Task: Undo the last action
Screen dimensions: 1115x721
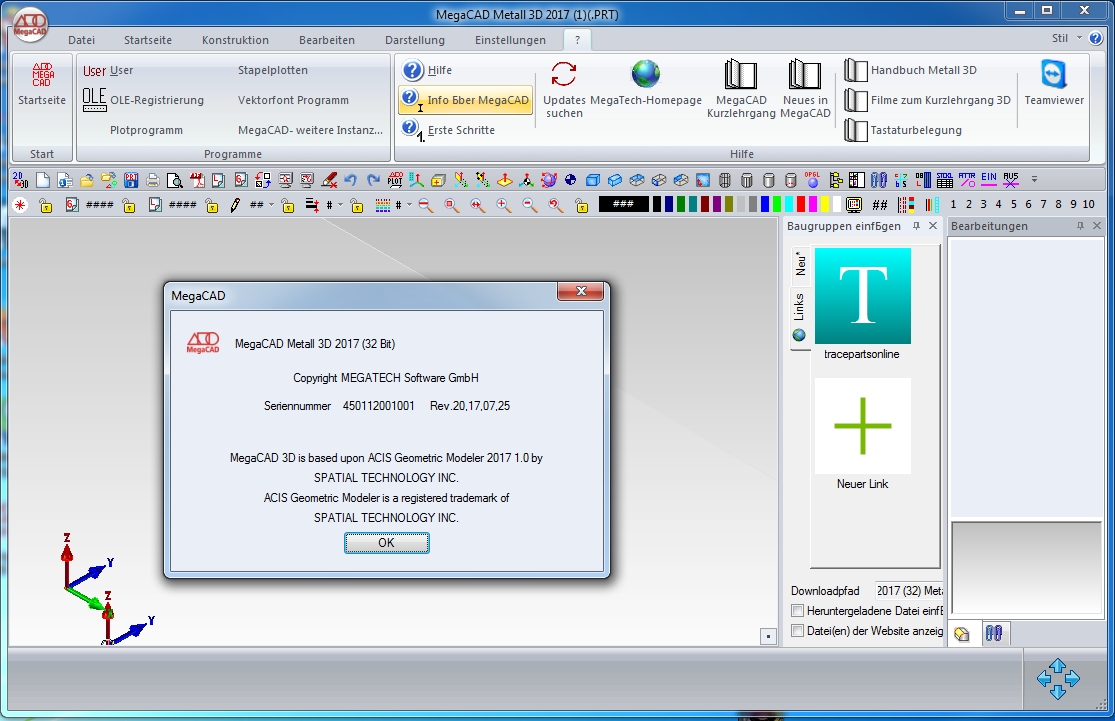Action: [351, 180]
